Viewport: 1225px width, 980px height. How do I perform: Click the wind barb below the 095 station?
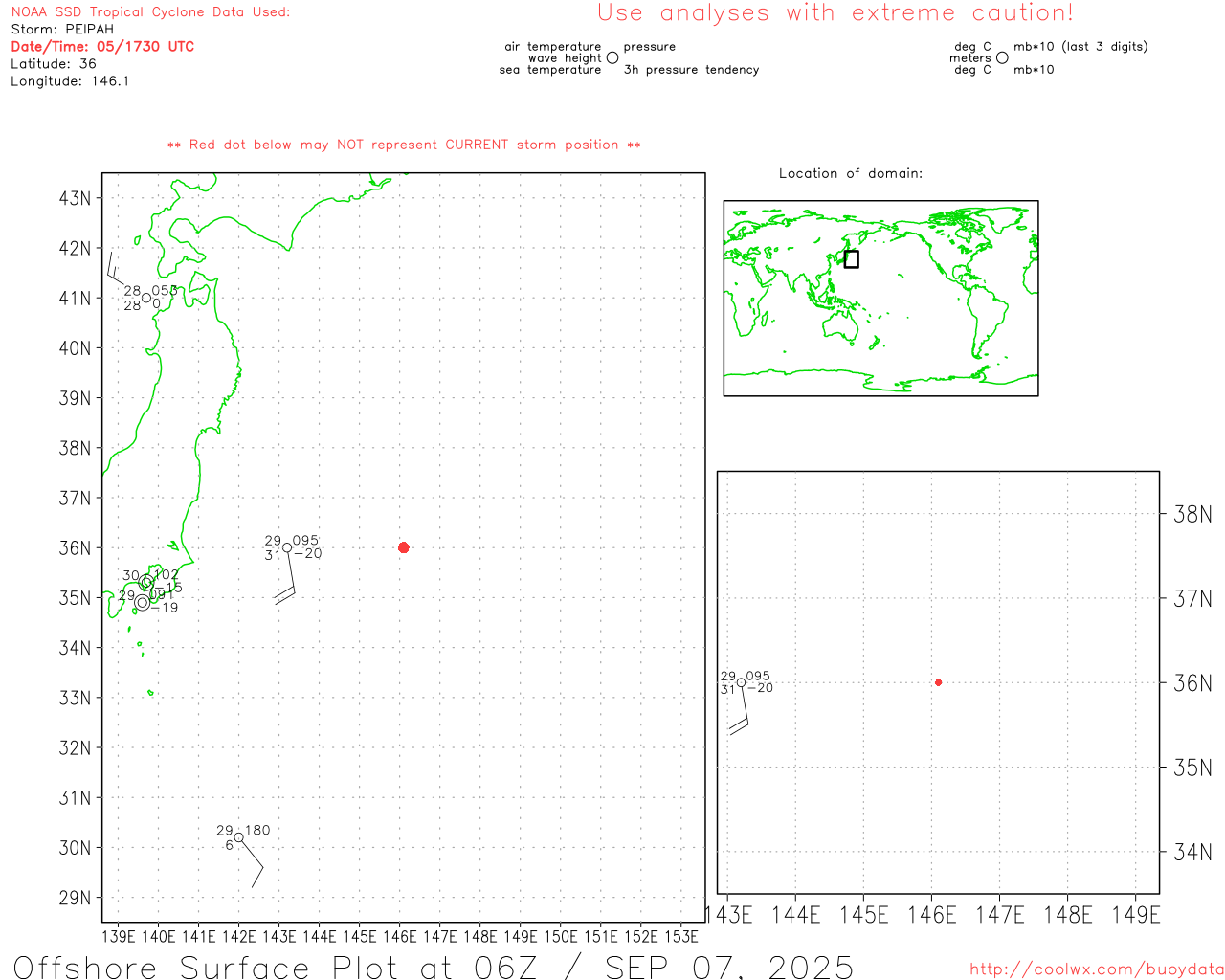point(286,577)
